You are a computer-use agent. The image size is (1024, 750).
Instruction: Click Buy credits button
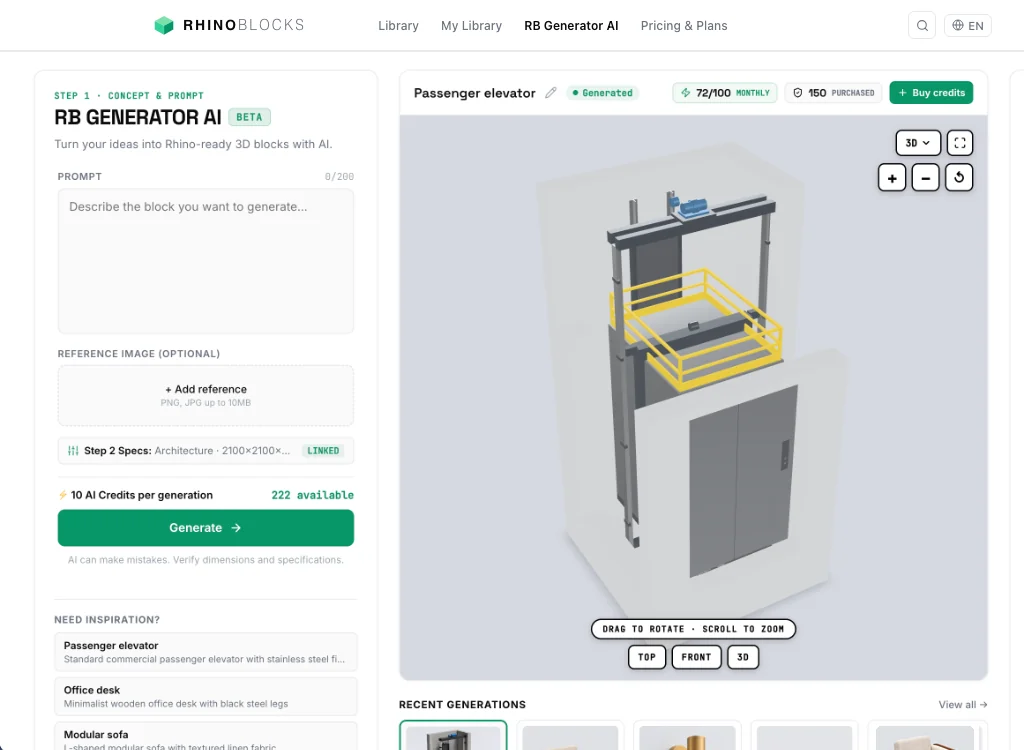pos(931,93)
